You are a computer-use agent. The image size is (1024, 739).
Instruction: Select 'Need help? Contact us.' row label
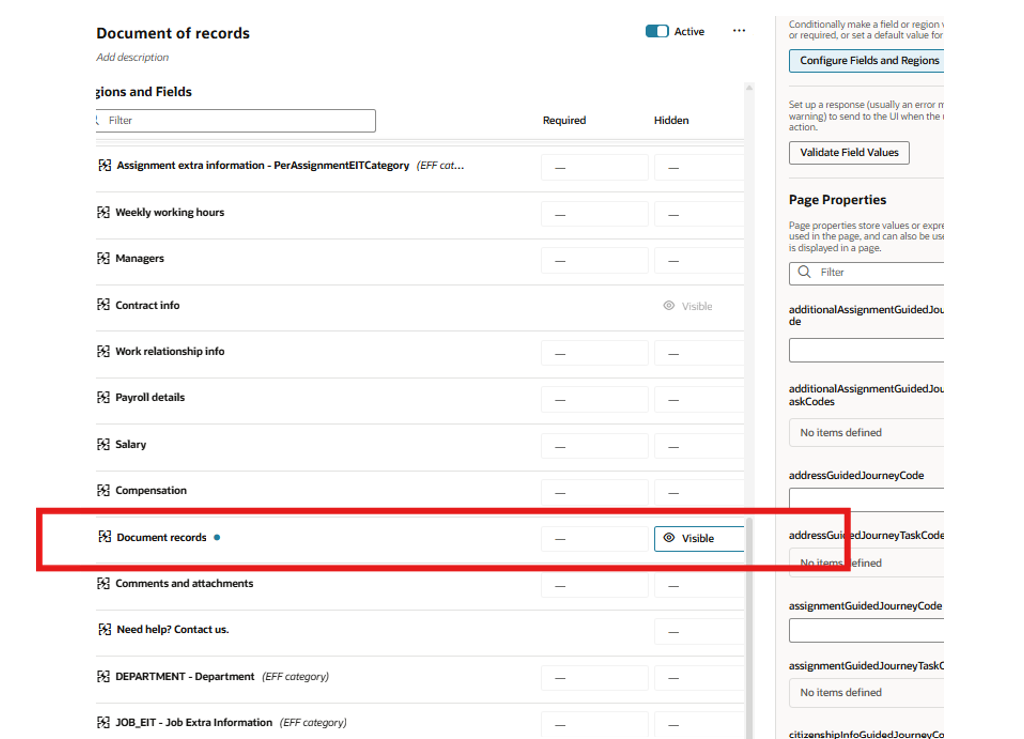pos(173,629)
